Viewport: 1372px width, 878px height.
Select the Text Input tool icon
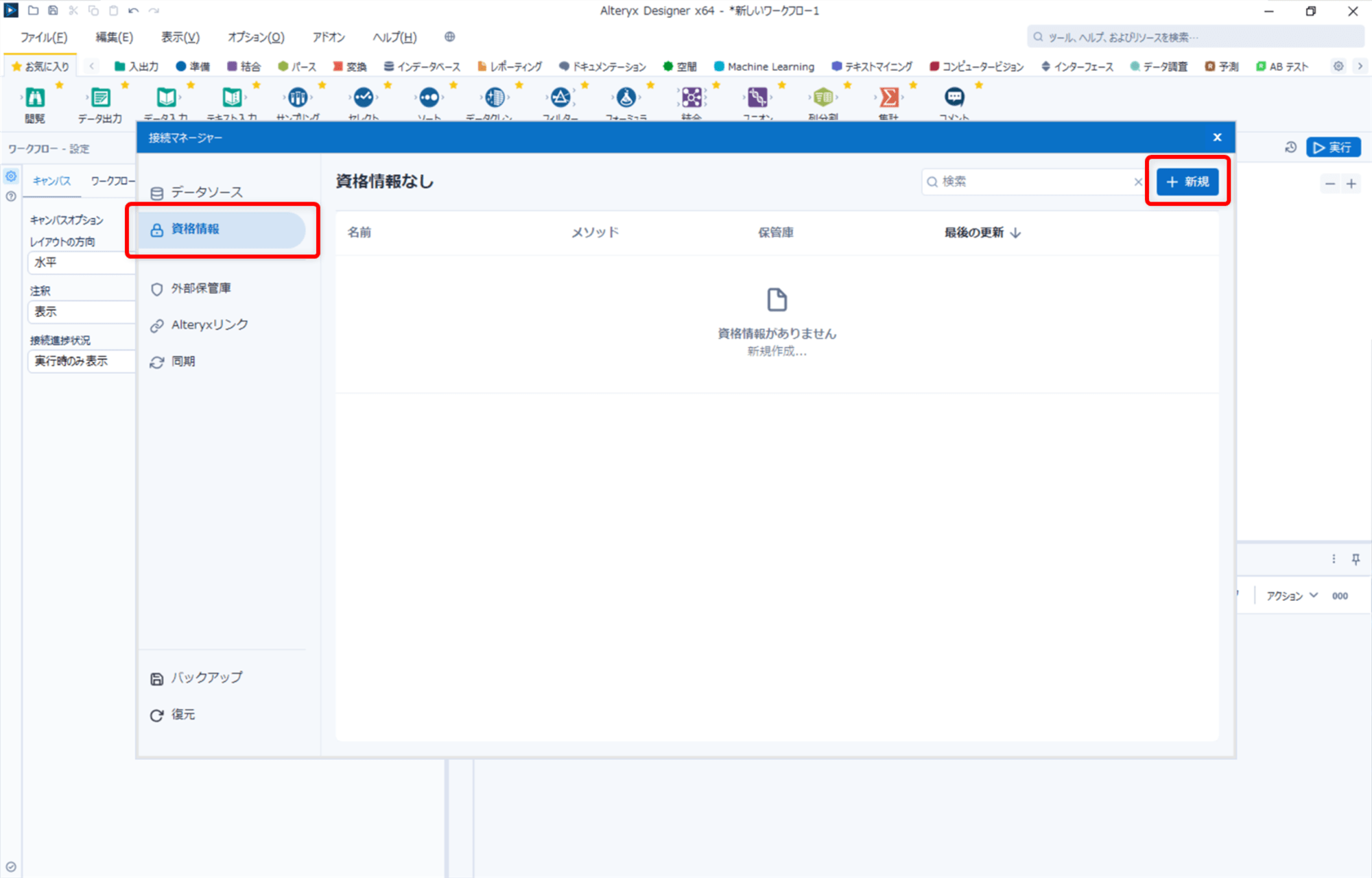[232, 97]
